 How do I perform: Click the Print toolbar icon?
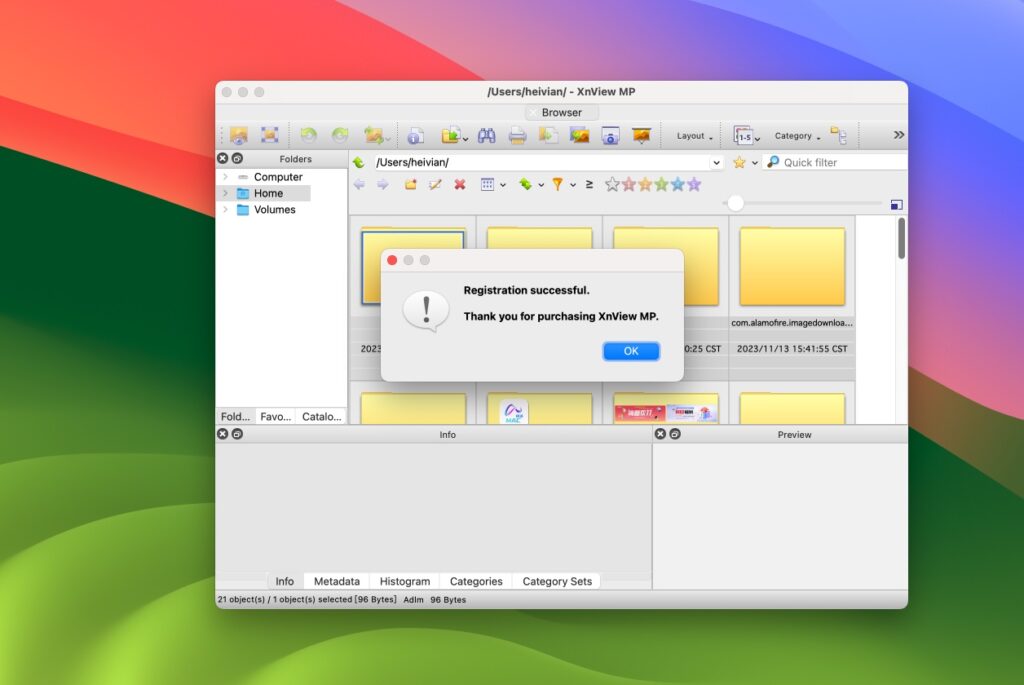pos(517,135)
